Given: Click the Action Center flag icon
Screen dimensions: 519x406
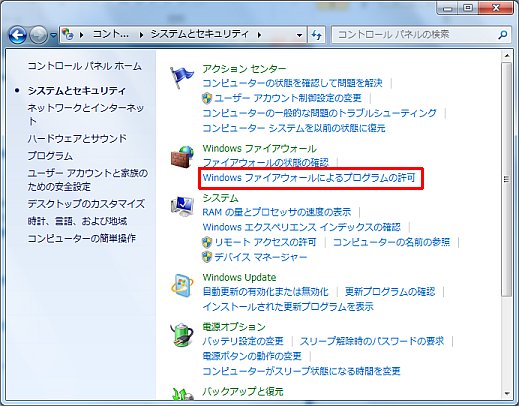Looking at the screenshot, I should tap(182, 77).
